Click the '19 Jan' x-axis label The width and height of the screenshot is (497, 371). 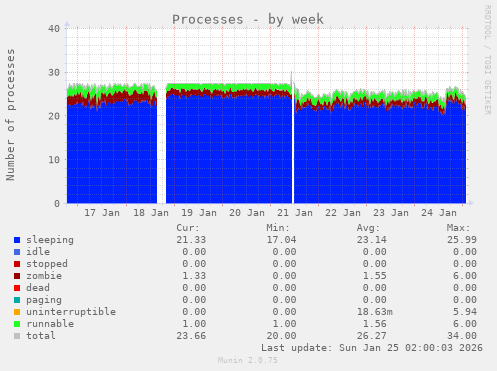click(199, 213)
